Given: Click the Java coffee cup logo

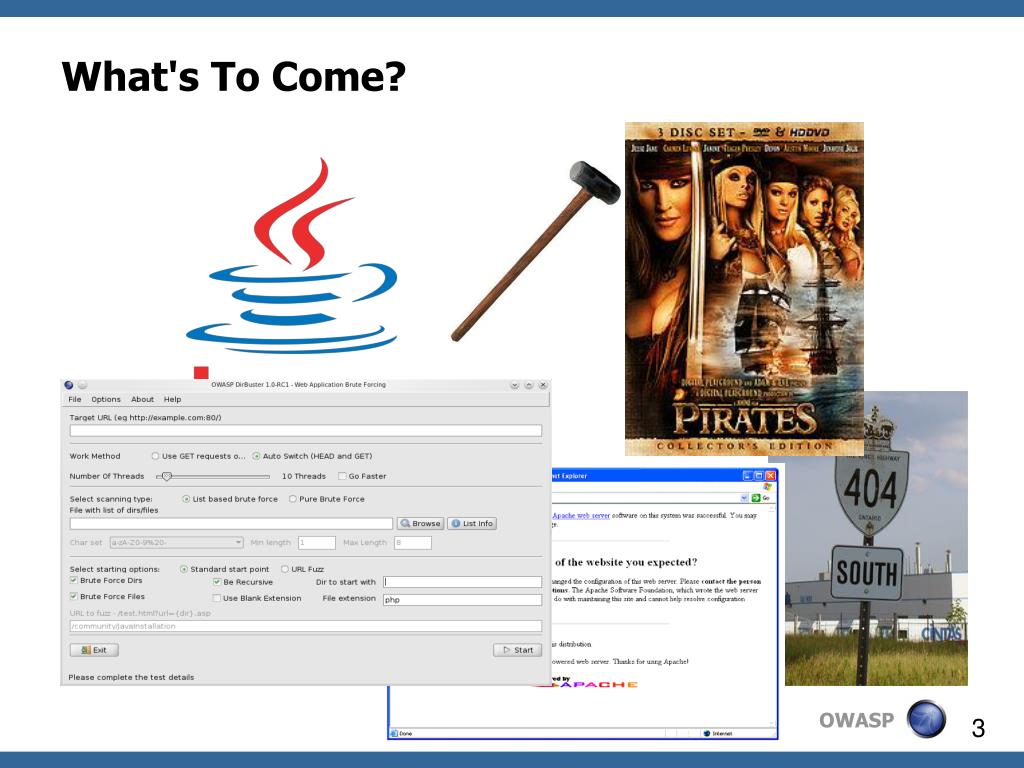Looking at the screenshot, I should (x=292, y=256).
